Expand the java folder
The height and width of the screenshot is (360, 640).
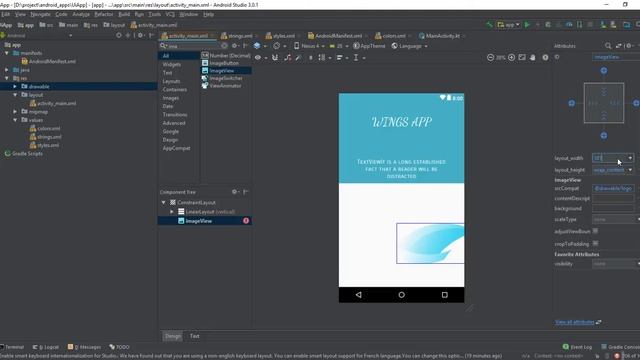tap(7, 70)
